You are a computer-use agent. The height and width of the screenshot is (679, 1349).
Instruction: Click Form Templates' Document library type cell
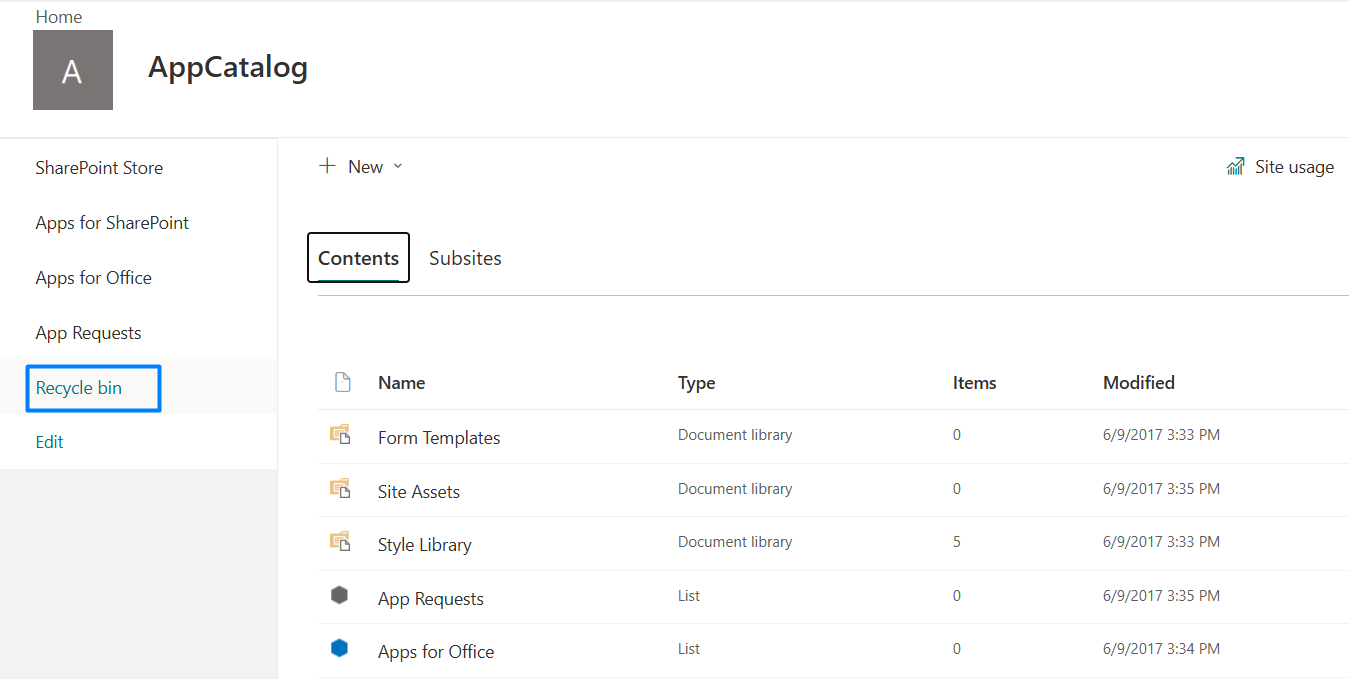pyautogui.click(x=735, y=435)
